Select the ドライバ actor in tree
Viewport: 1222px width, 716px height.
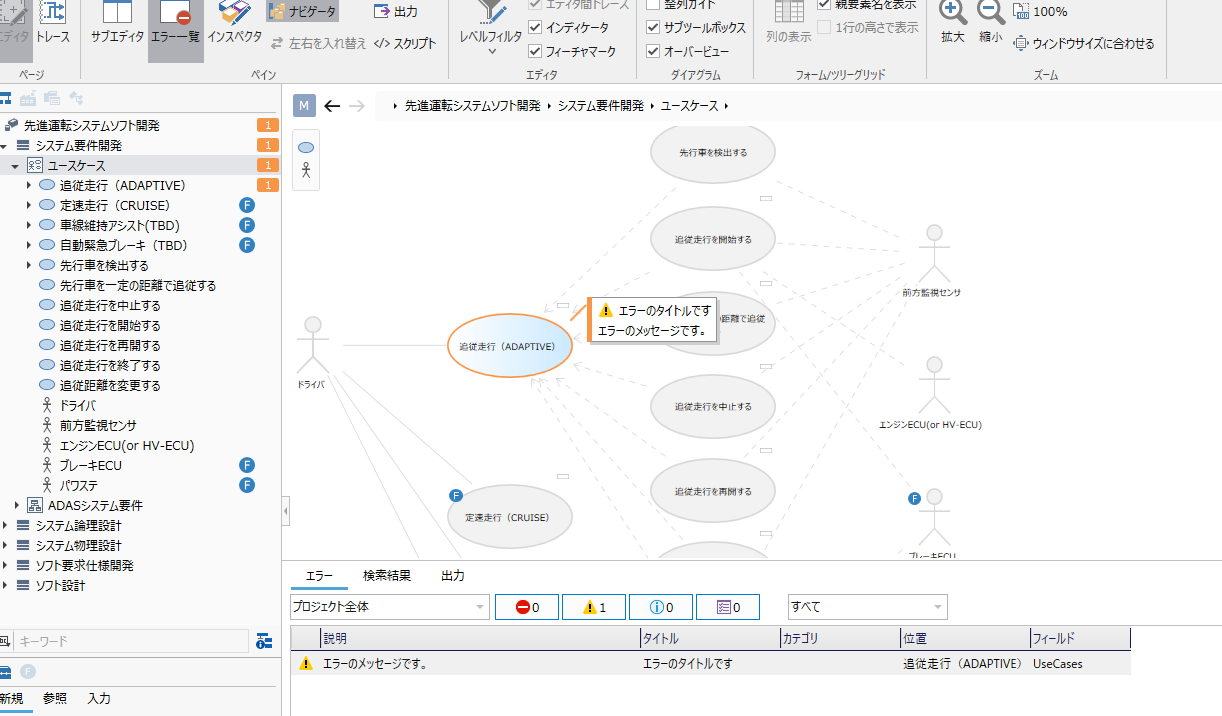point(77,405)
